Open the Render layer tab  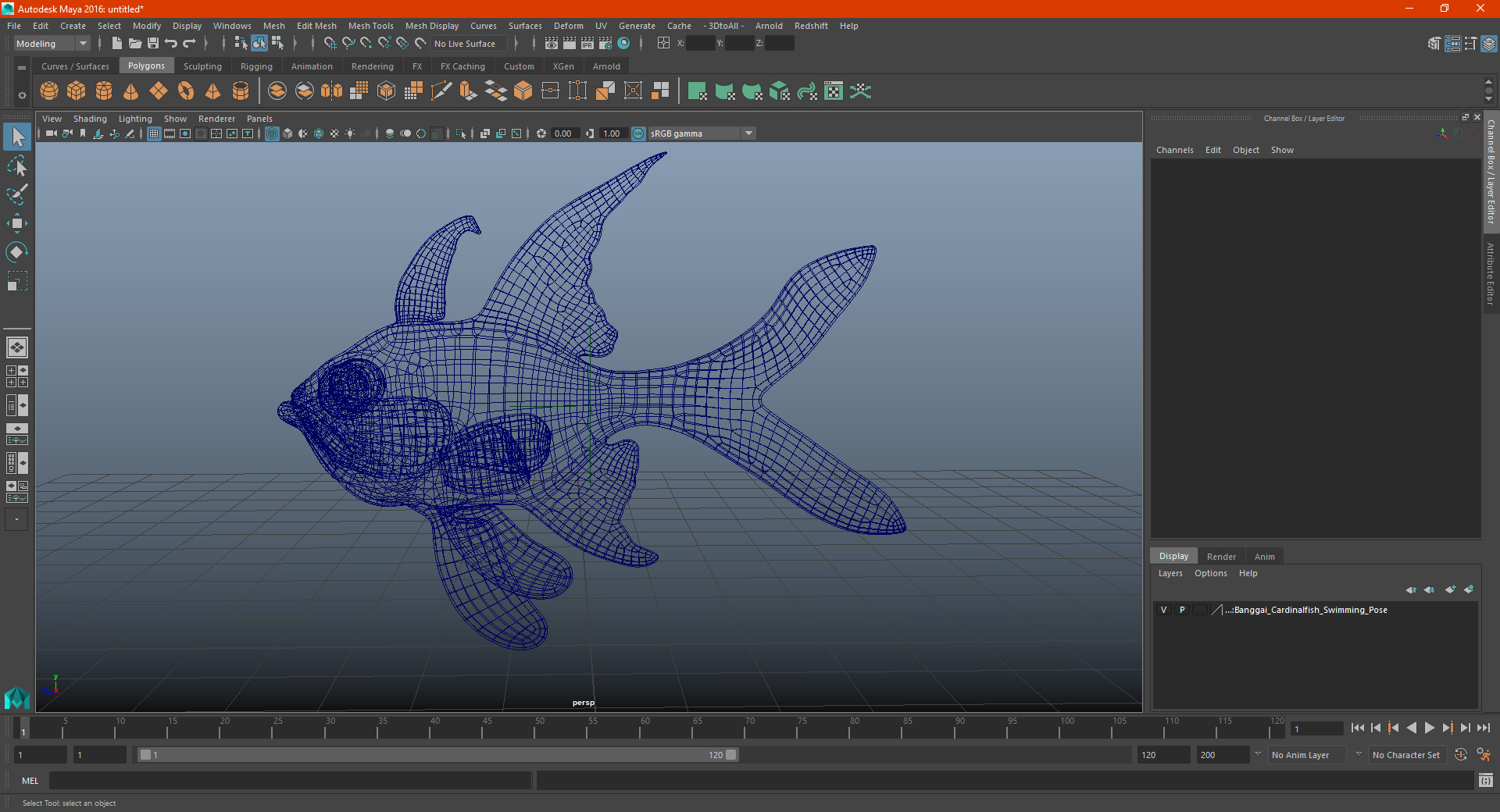tap(1221, 557)
